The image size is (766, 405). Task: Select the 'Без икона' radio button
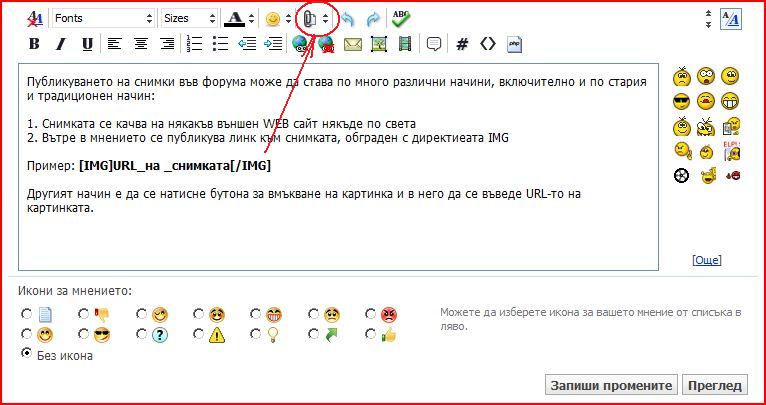tap(26, 354)
